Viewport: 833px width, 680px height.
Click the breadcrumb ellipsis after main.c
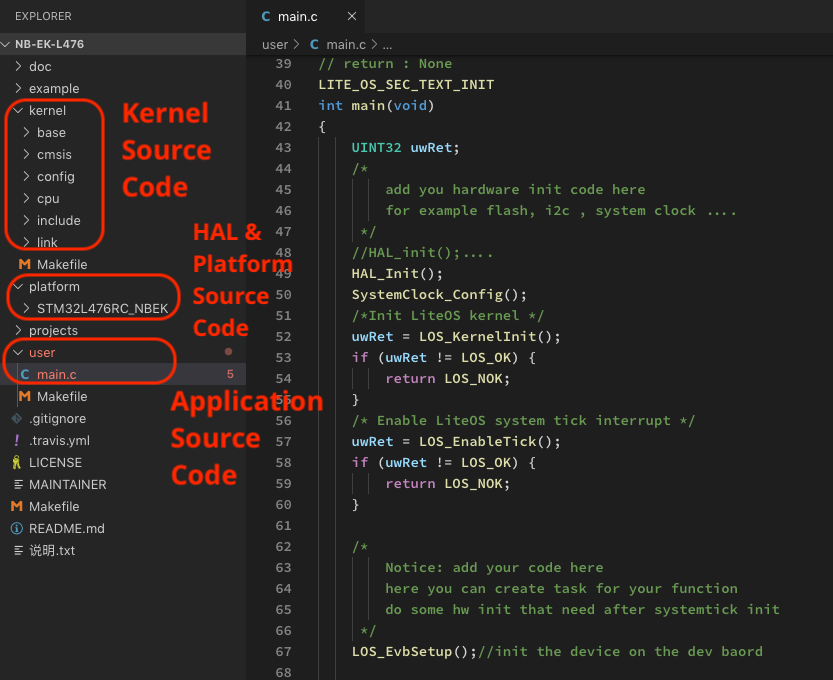tap(388, 45)
